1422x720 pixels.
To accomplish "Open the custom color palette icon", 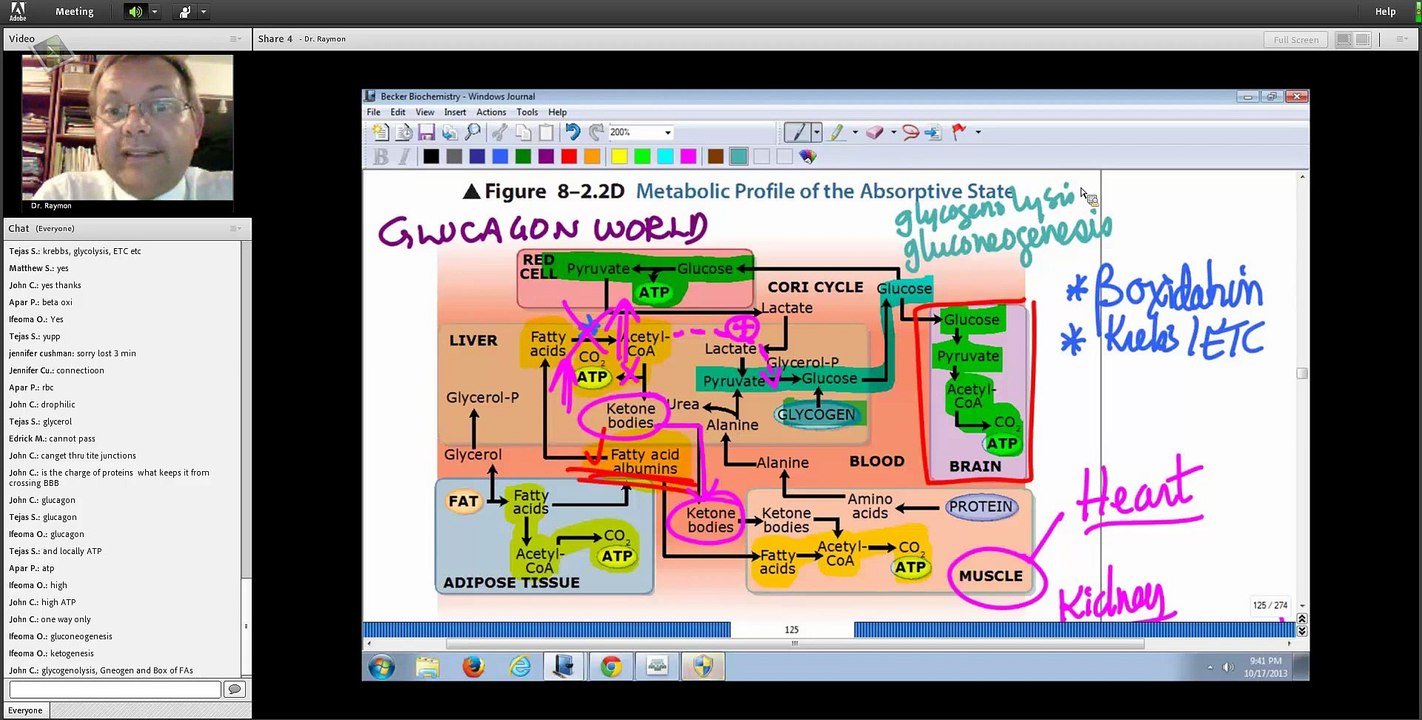I will pos(808,156).
